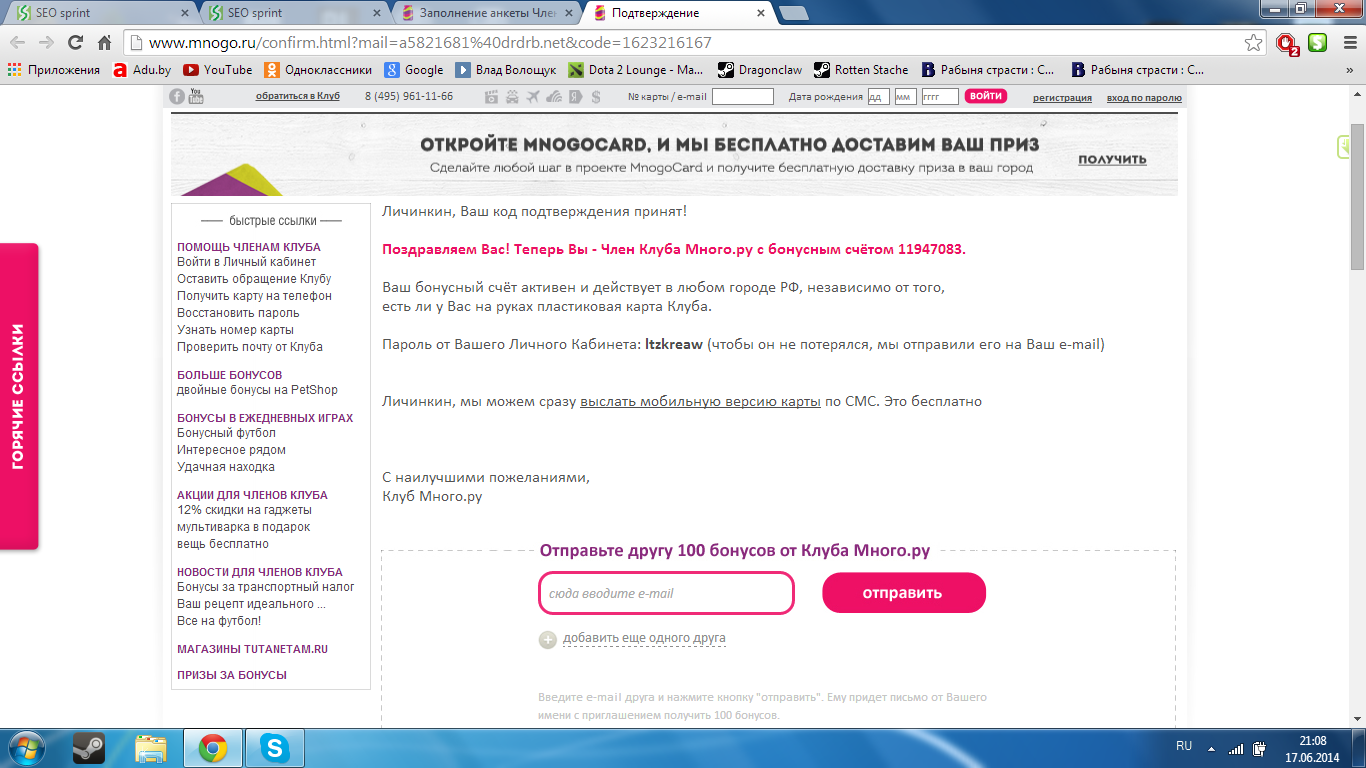Open the обратиться в Клуб link
This screenshot has height=768, width=1366.
[x=298, y=97]
